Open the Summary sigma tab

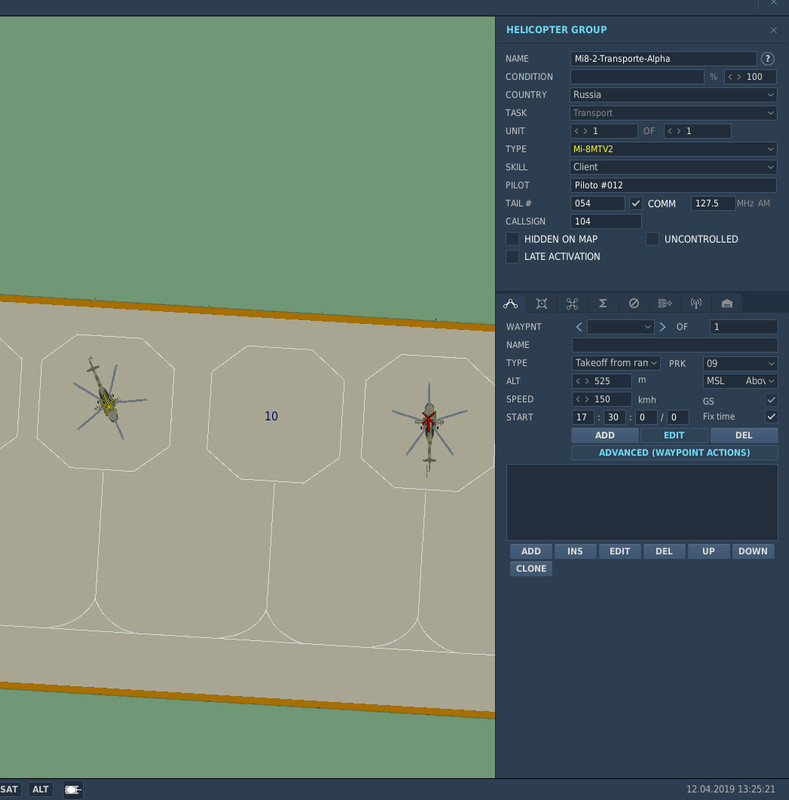coord(603,304)
